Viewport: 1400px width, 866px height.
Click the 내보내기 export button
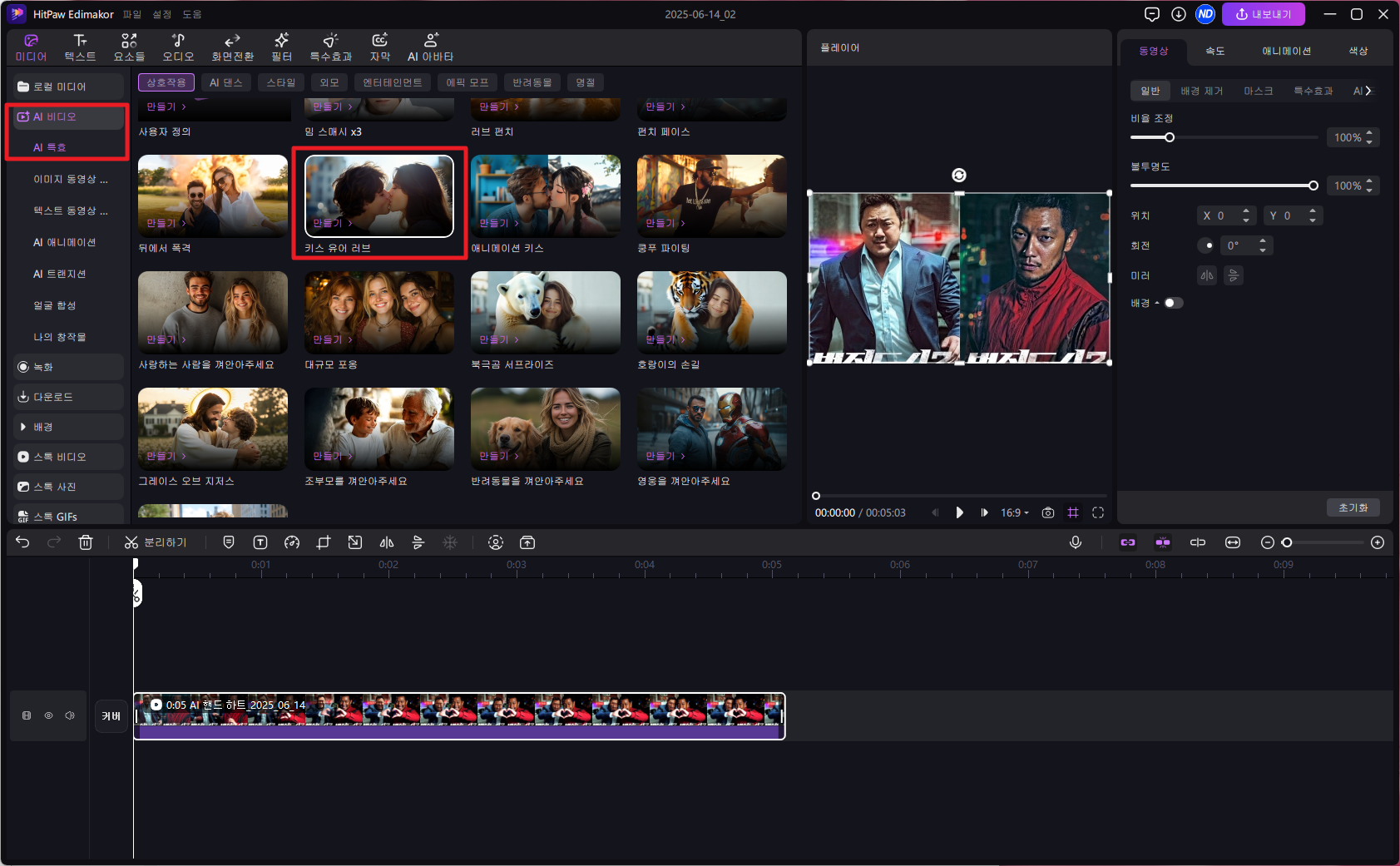tap(1264, 14)
